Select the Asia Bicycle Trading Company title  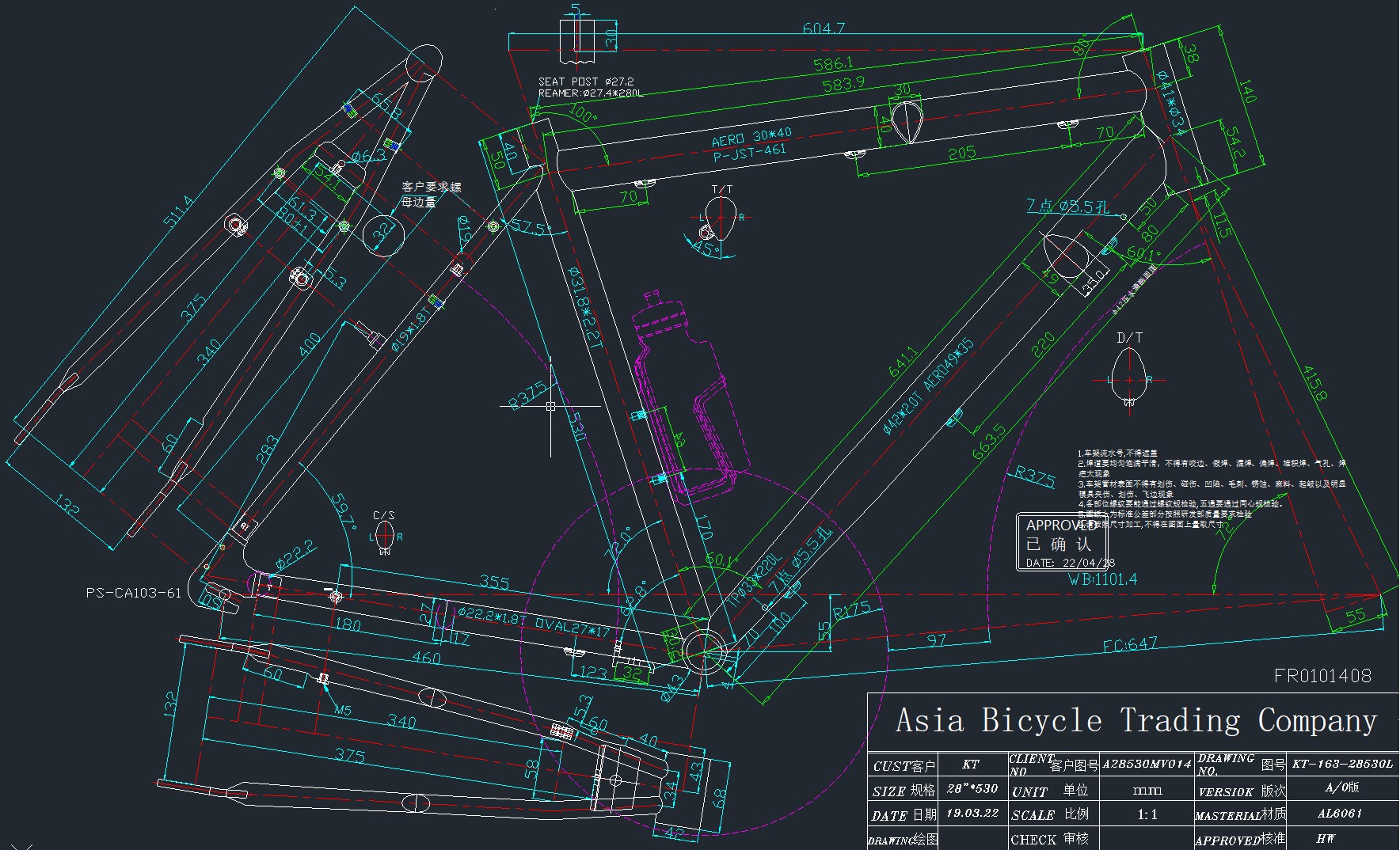(x=1136, y=721)
